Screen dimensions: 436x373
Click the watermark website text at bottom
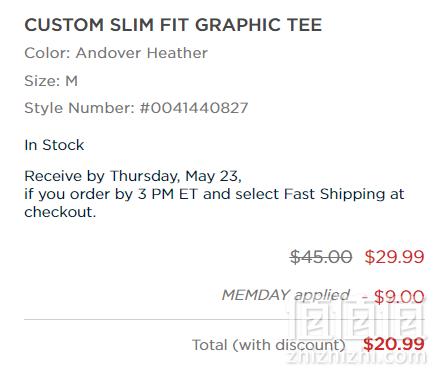[356, 357]
